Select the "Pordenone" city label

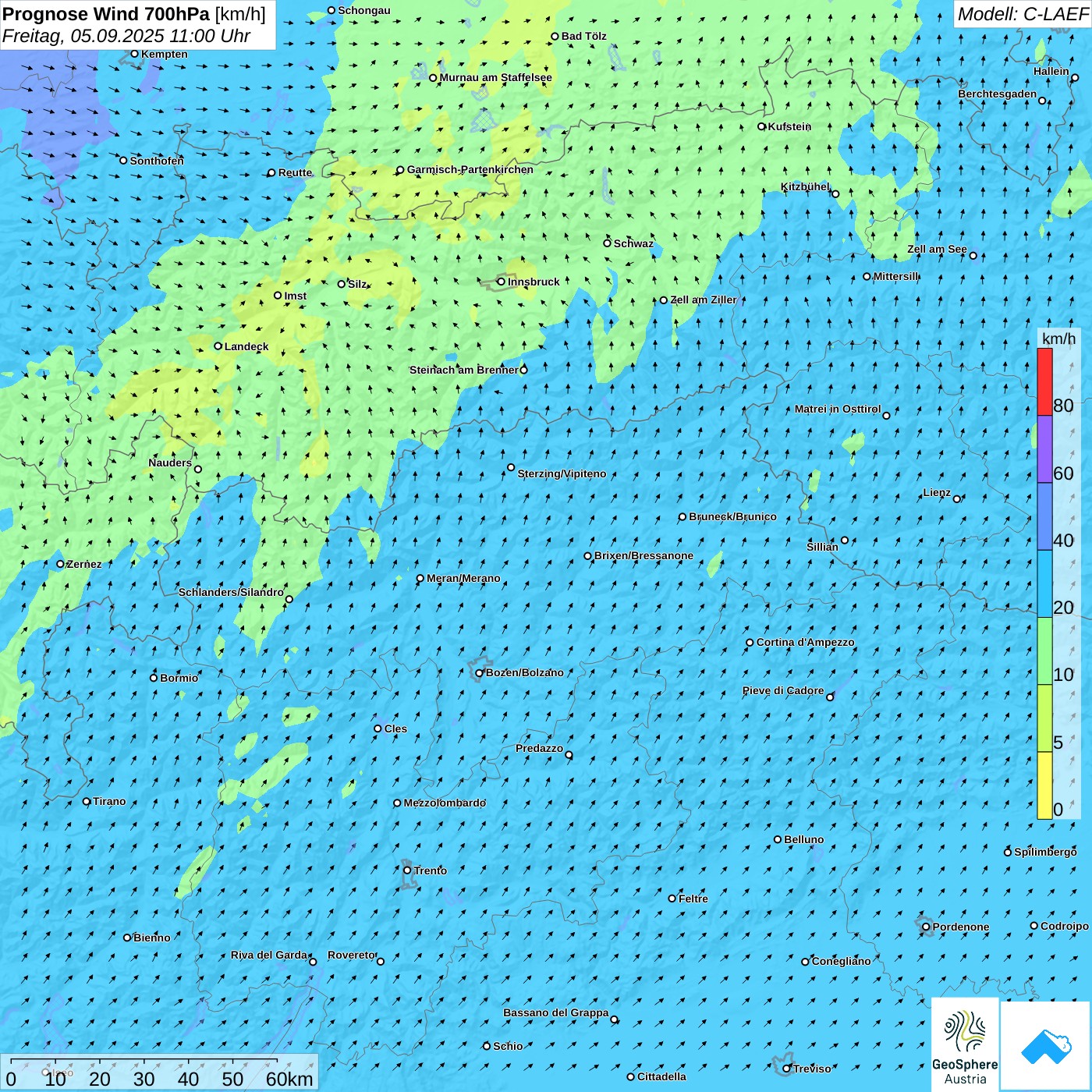tap(961, 927)
